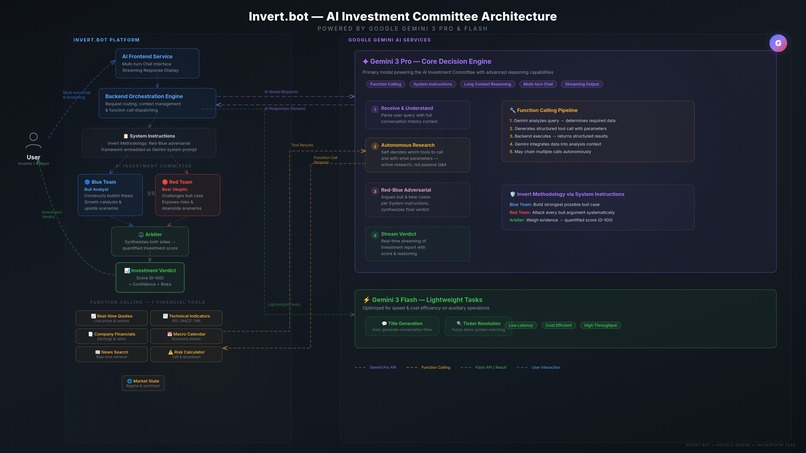
Task: Click the 'Function Call Request' arrow label
Action: click(325, 160)
